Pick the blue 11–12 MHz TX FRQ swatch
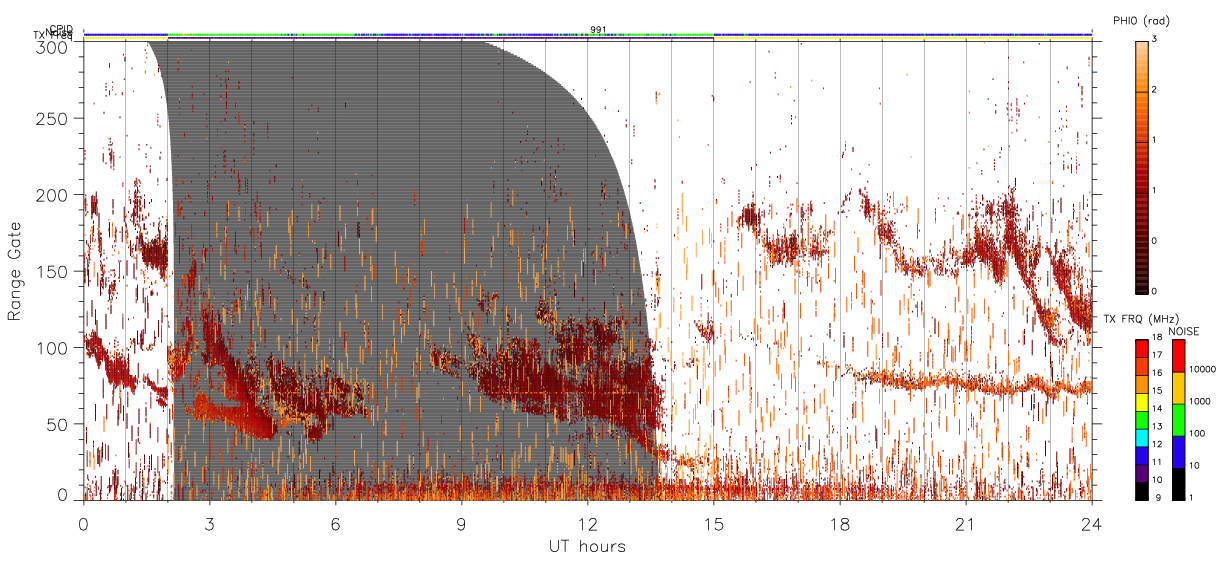The width and height of the screenshot is (1228, 567). click(1142, 454)
